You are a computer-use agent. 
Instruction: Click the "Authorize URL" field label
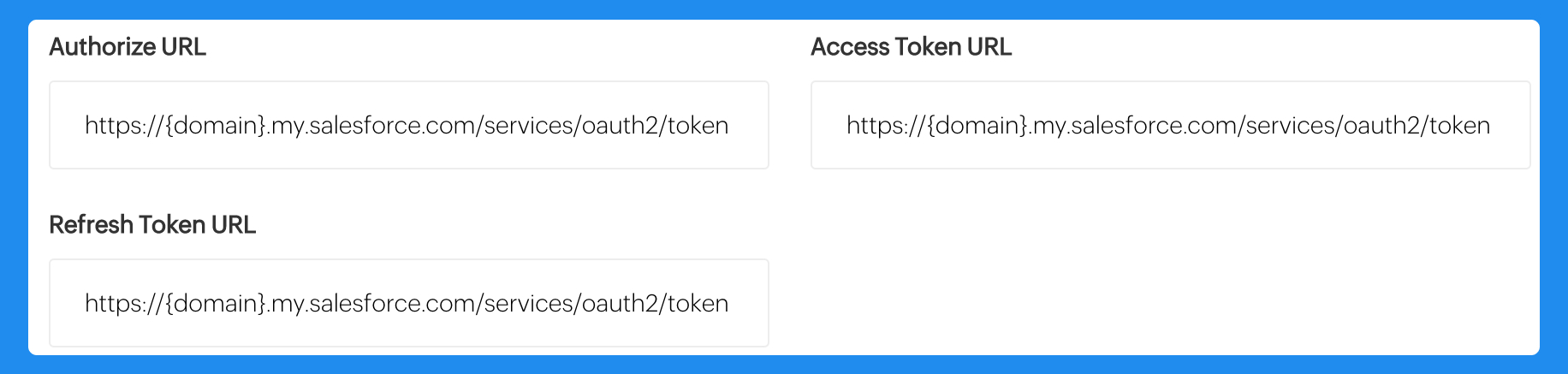point(128,47)
